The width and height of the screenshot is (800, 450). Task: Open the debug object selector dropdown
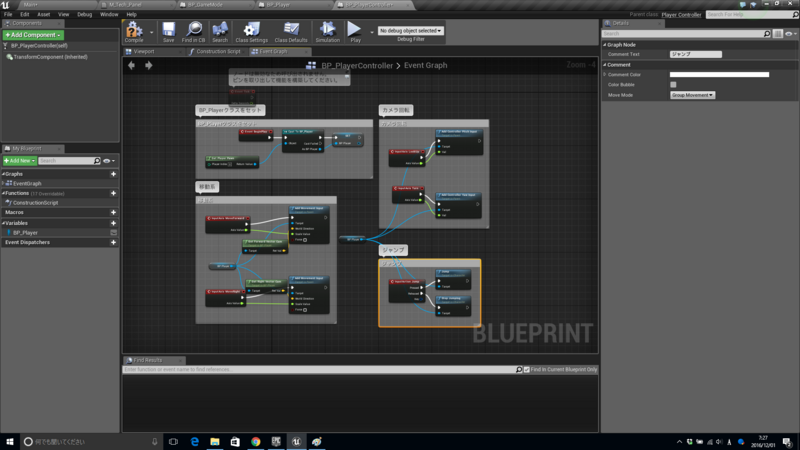pyautogui.click(x=411, y=31)
